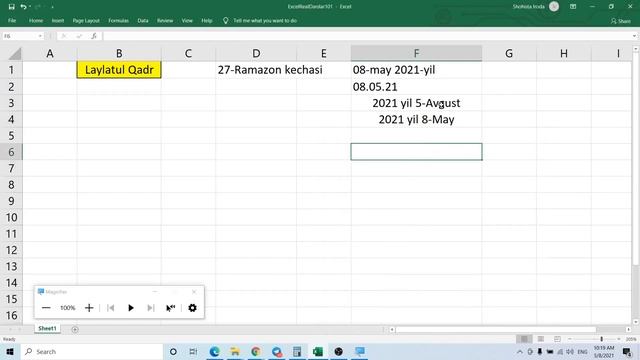The height and width of the screenshot is (360, 640).
Task: Click the zoom in plus in status bar
Action: [619, 339]
